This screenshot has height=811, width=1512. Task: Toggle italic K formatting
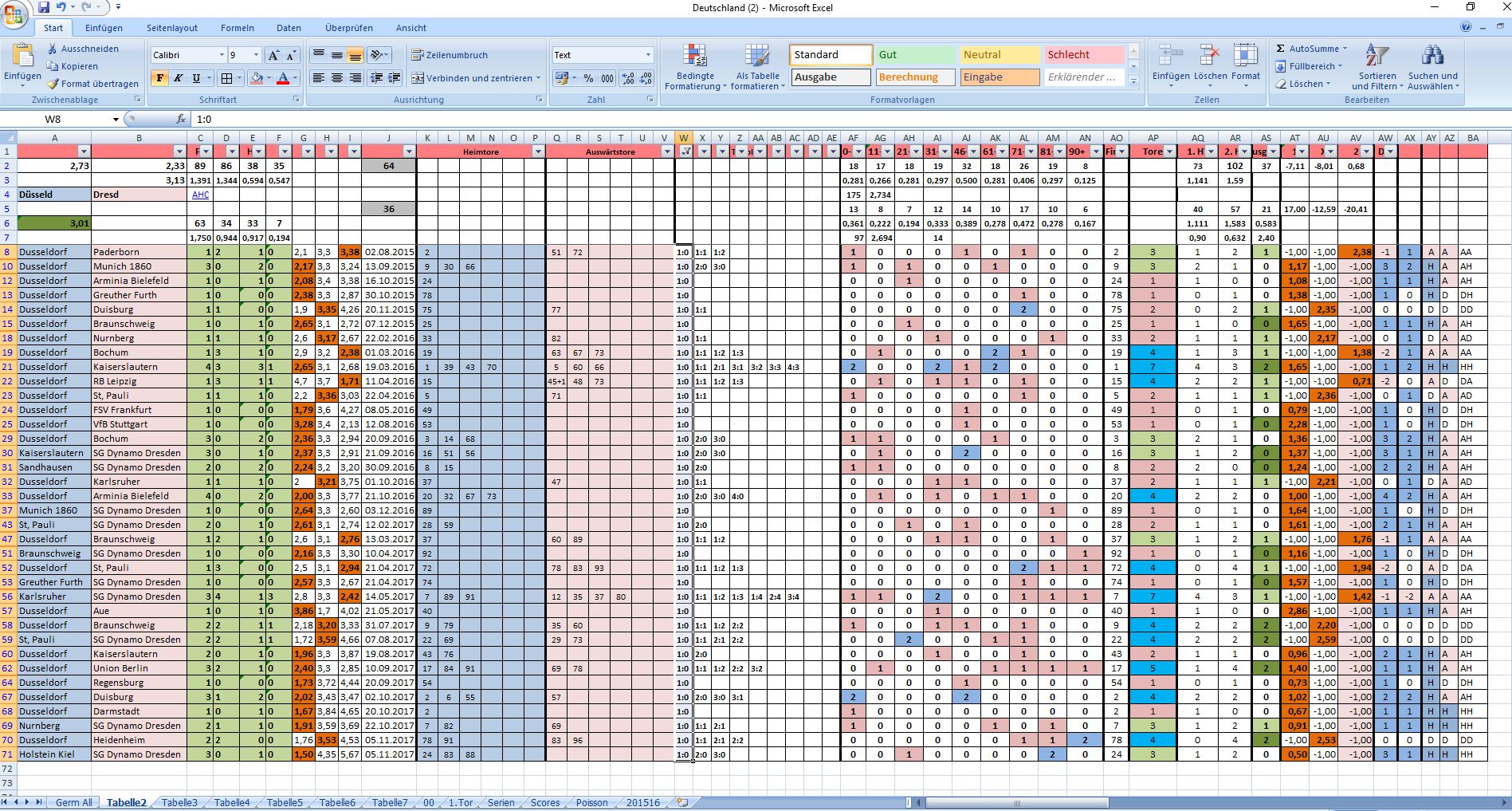click(178, 78)
